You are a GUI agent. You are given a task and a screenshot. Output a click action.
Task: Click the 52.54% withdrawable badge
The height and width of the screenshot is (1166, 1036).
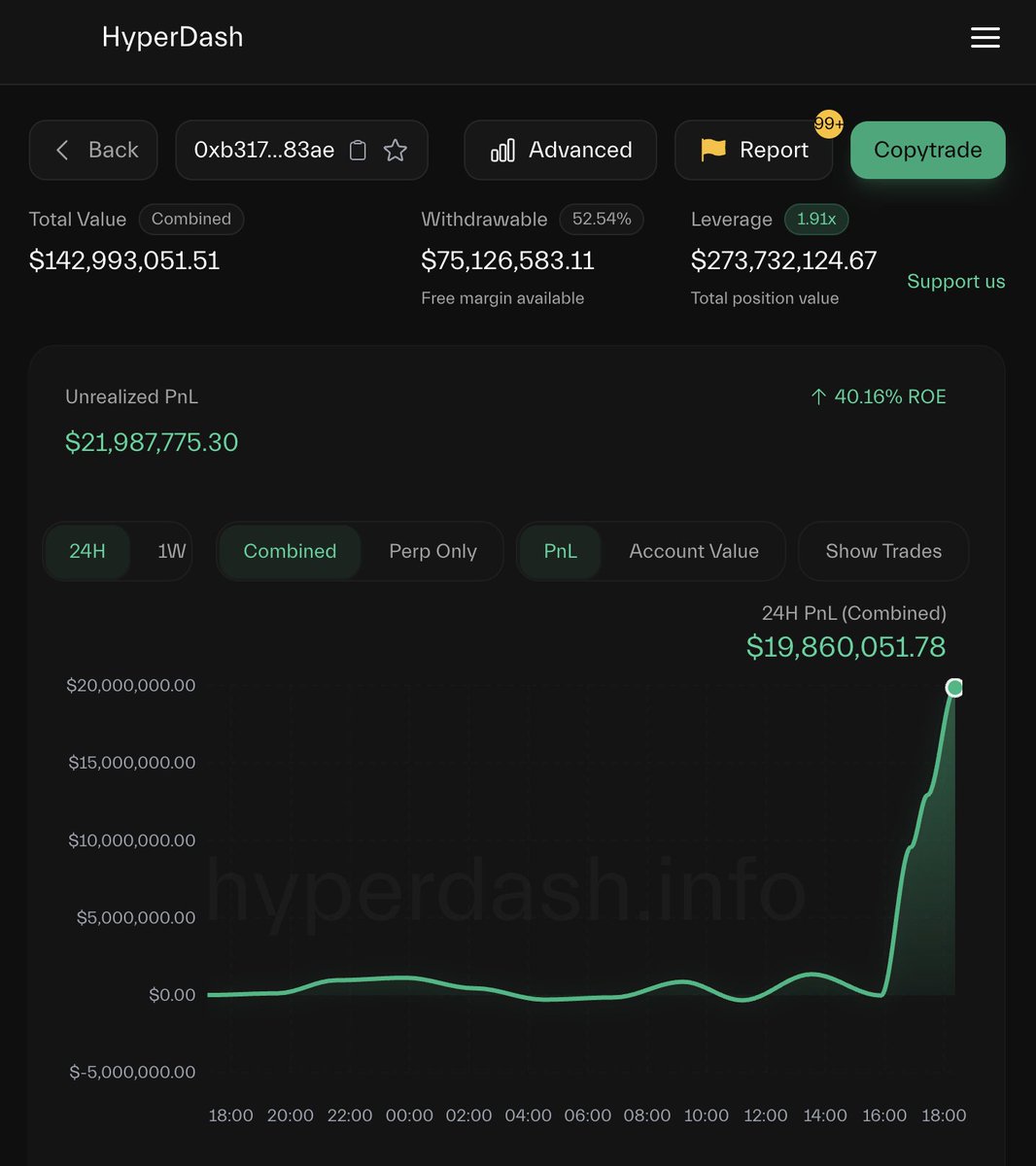tap(602, 220)
